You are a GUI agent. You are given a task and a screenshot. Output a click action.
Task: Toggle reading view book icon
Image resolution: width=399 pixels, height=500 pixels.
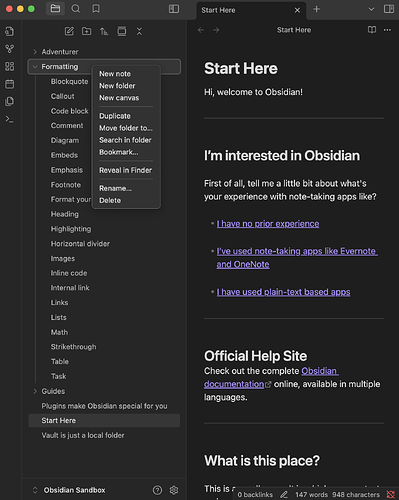[372, 30]
